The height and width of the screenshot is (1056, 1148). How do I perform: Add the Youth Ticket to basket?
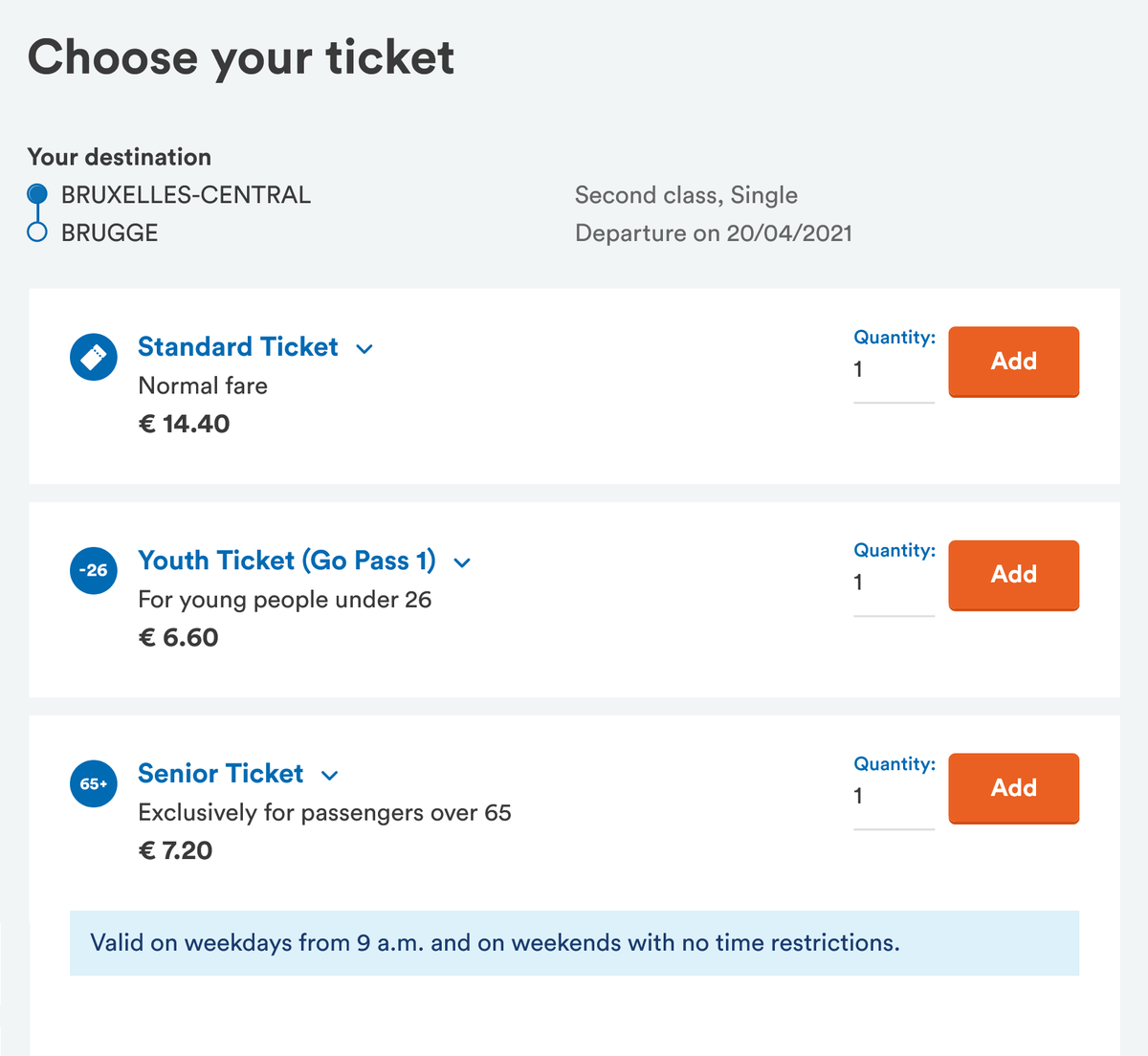tap(1014, 575)
